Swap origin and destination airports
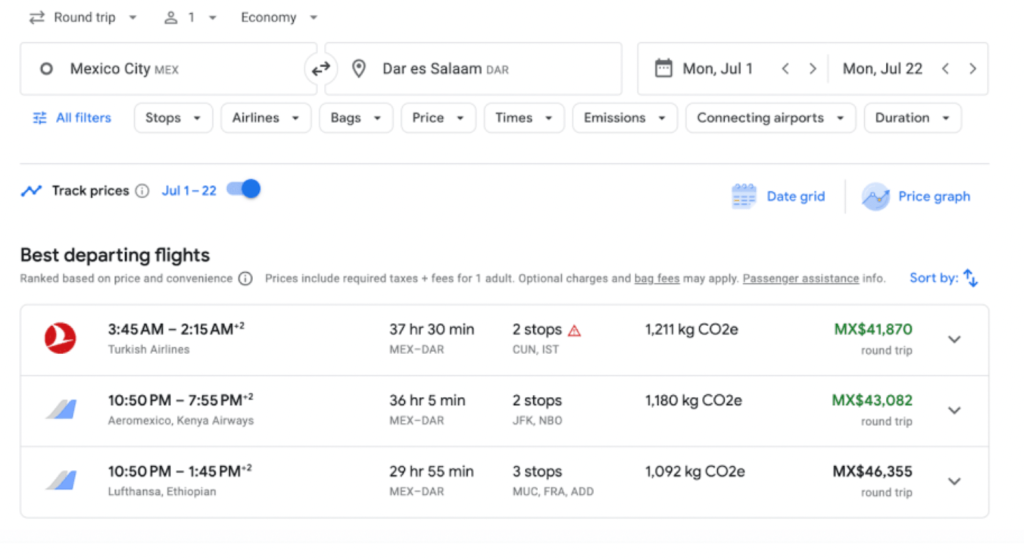 point(320,69)
